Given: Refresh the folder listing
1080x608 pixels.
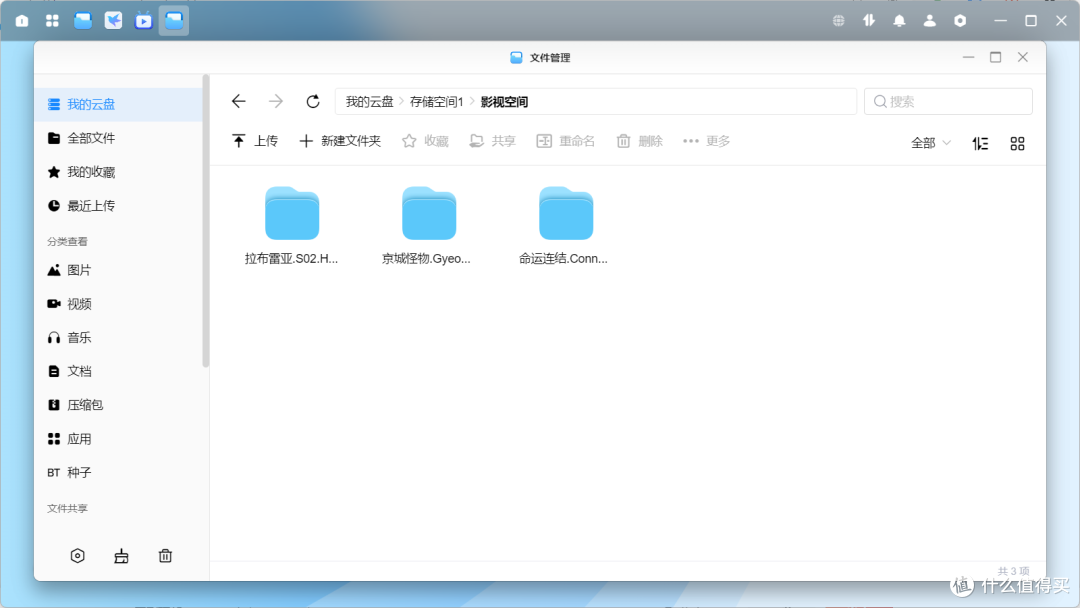Looking at the screenshot, I should [313, 101].
